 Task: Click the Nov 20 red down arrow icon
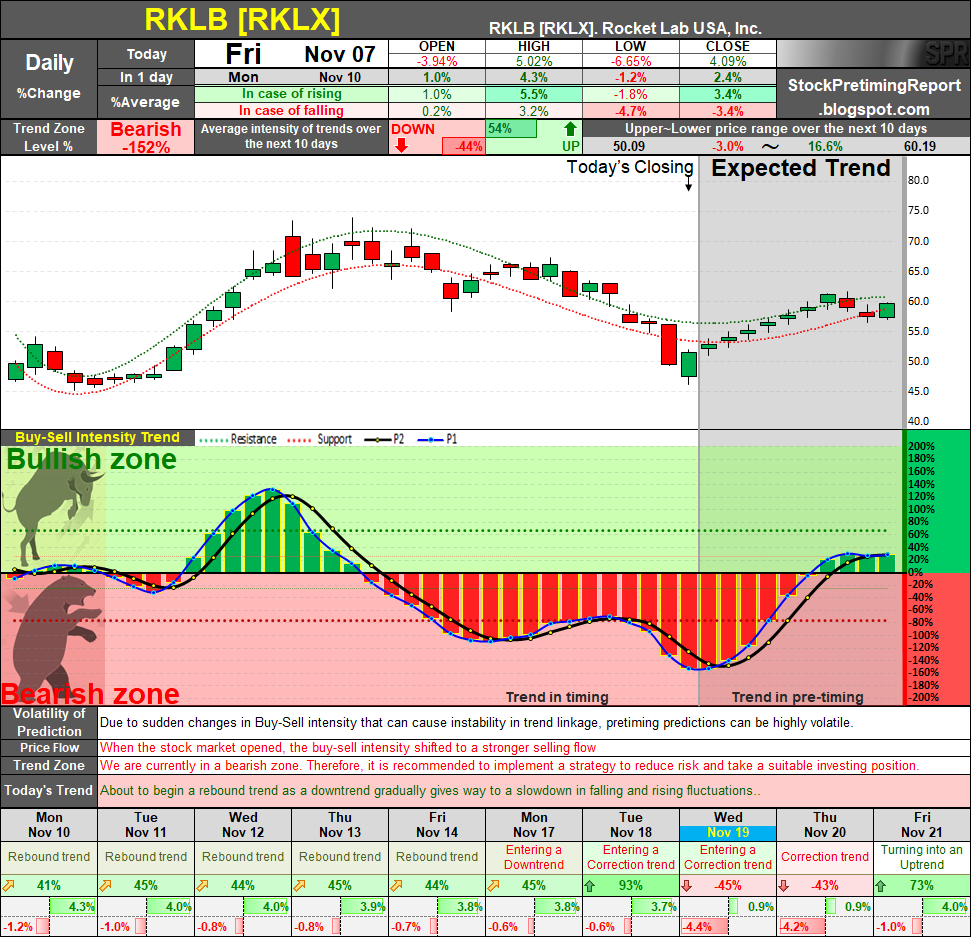click(784, 886)
